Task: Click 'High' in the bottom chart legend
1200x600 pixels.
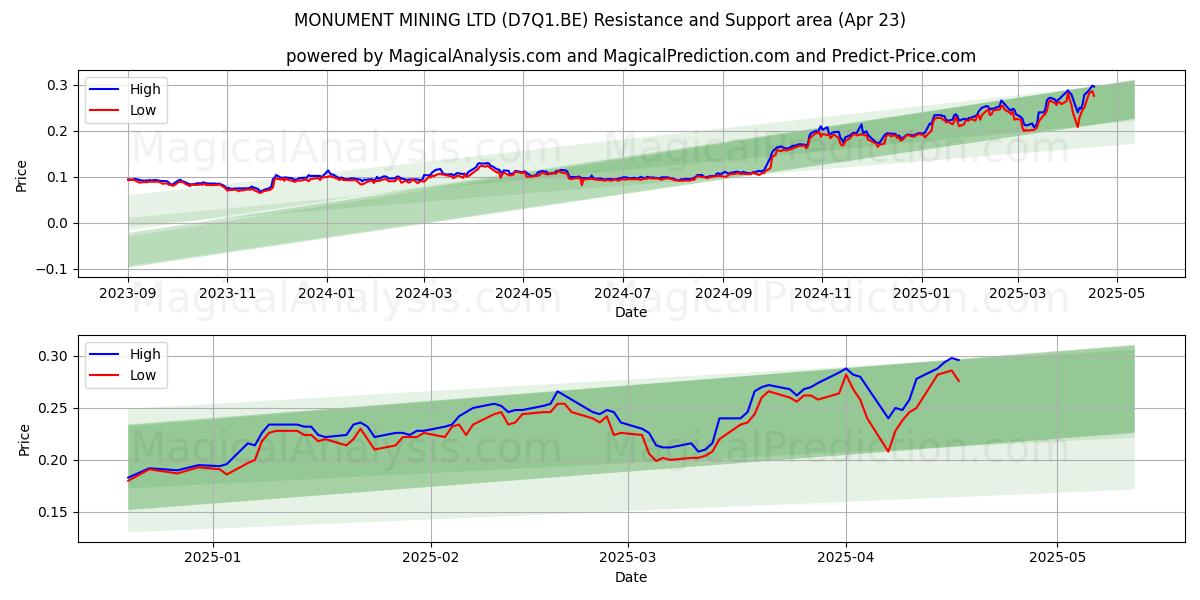Action: pyautogui.click(x=145, y=354)
